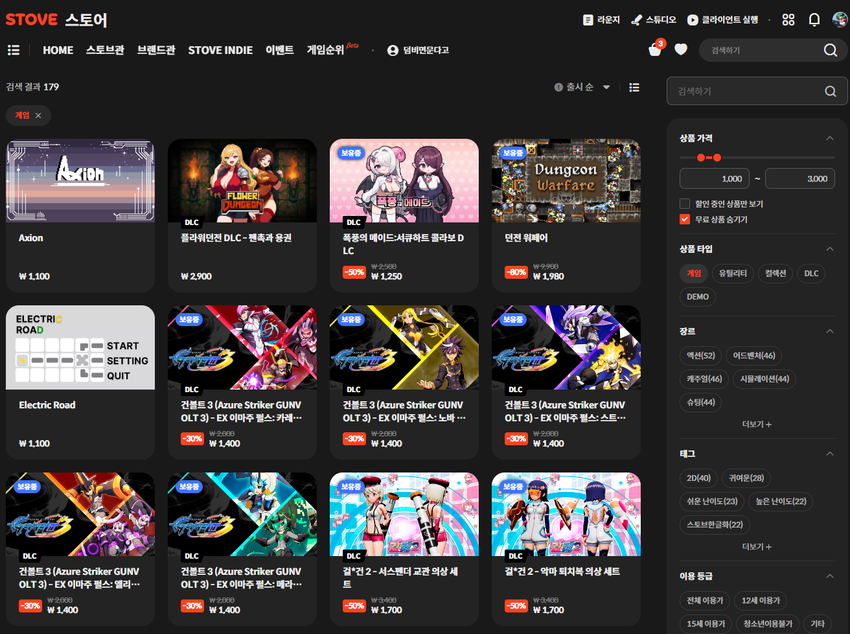Open the 브랜드관 menu
This screenshot has height=634, width=850.
156,50
